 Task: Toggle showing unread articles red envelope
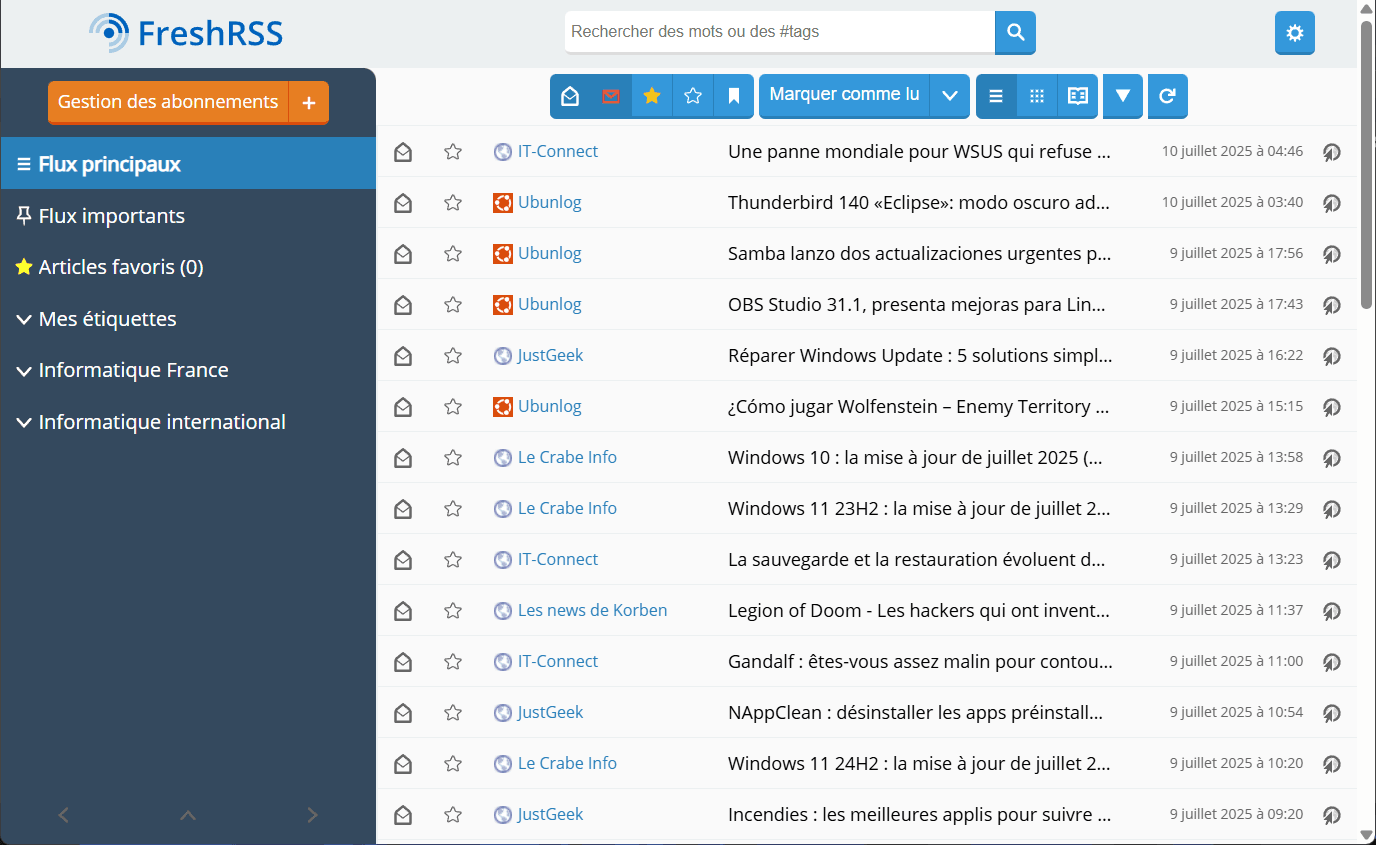611,96
